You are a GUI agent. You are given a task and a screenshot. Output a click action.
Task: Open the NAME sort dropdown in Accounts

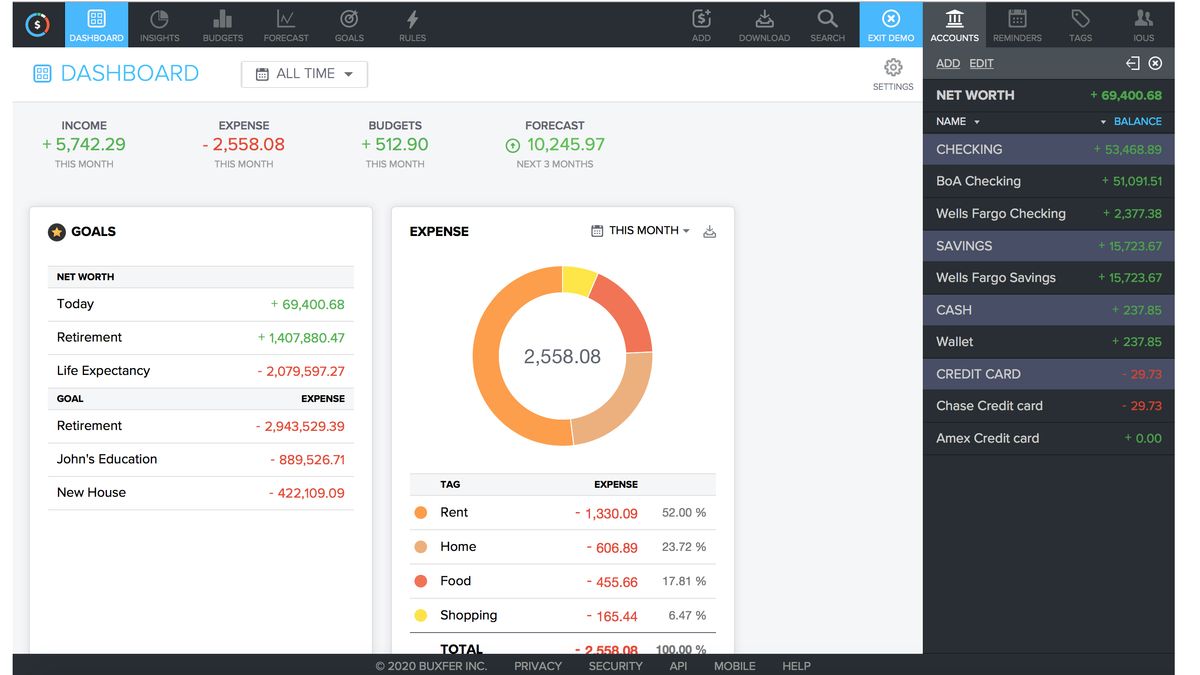click(953, 121)
